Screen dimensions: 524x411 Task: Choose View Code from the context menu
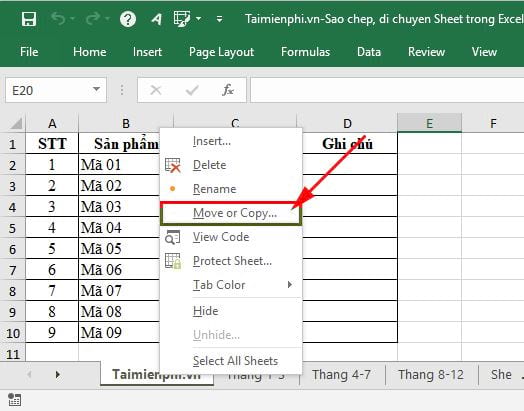click(231, 237)
